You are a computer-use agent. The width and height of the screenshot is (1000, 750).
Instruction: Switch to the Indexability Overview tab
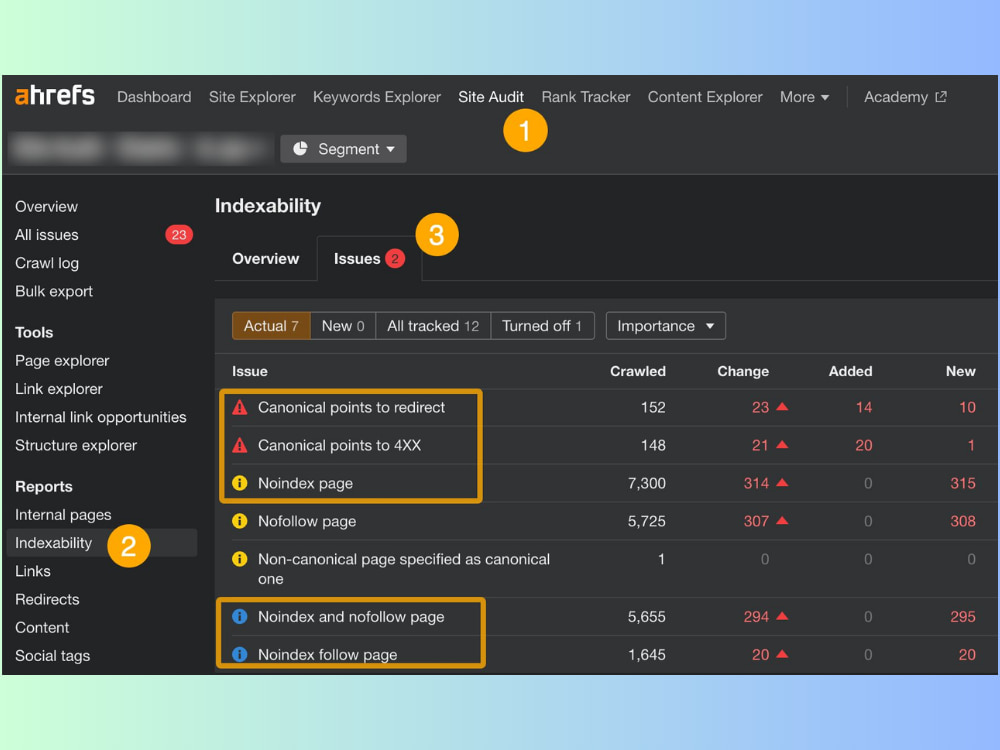point(265,259)
